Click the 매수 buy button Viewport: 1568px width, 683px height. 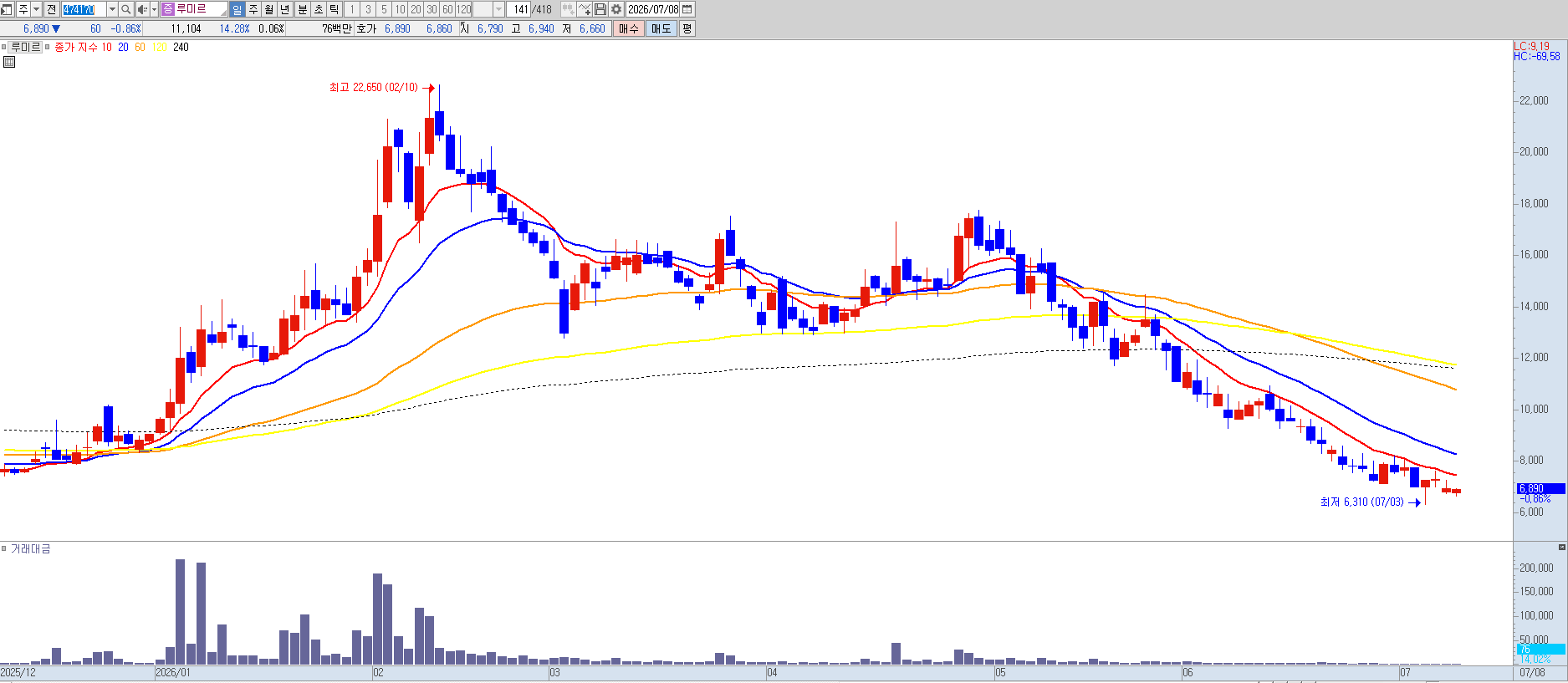point(628,28)
